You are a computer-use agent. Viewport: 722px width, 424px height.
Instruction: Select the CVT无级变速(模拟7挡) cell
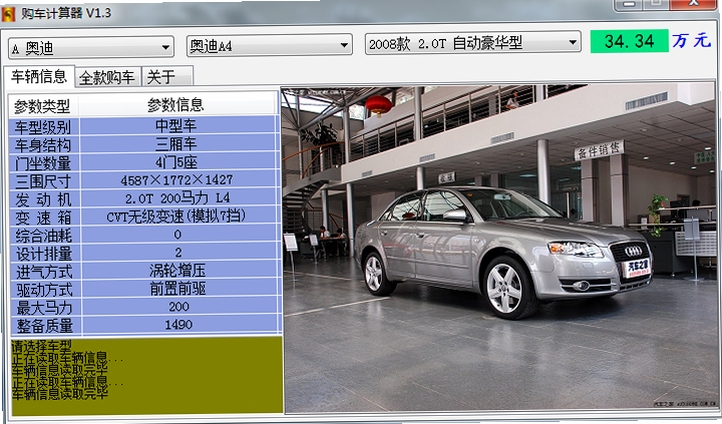[178, 216]
